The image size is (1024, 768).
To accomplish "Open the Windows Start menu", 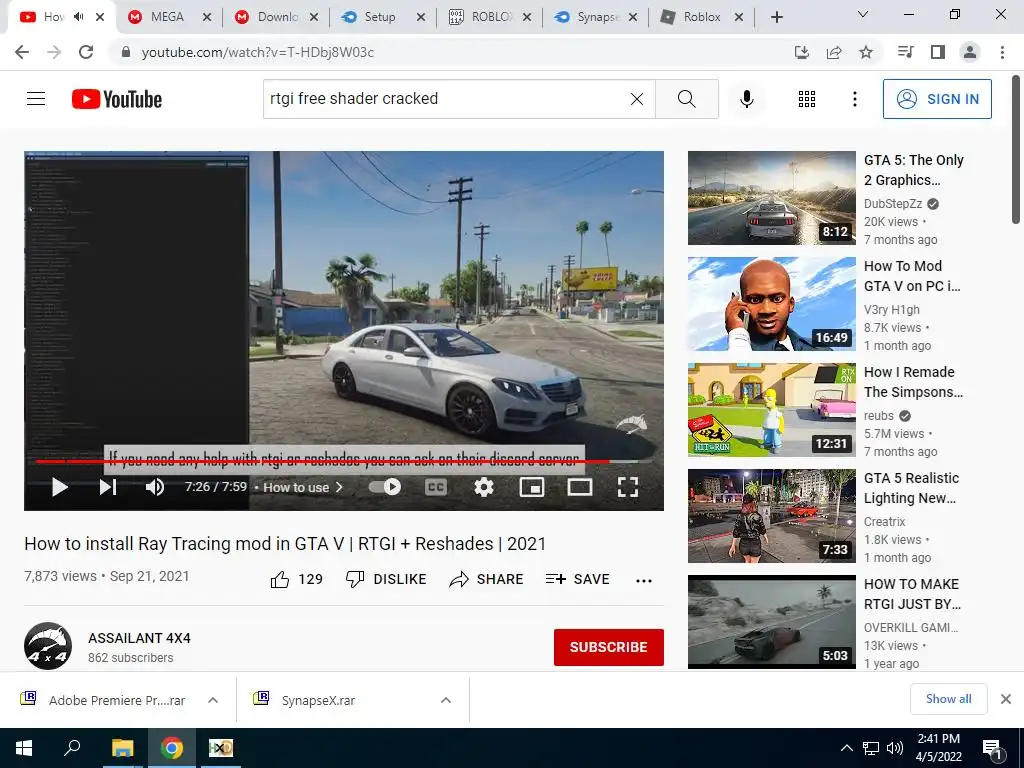I will point(24,748).
